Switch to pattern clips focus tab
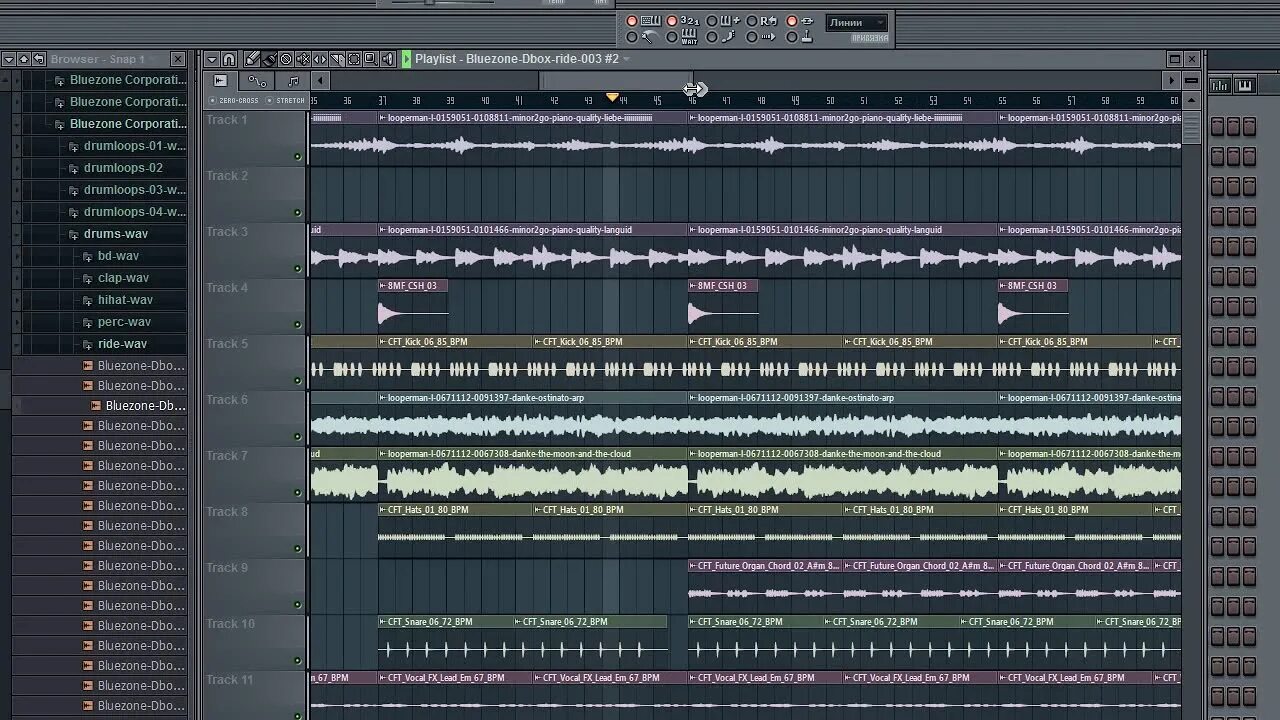Viewport: 1280px width, 720px height. (x=292, y=81)
